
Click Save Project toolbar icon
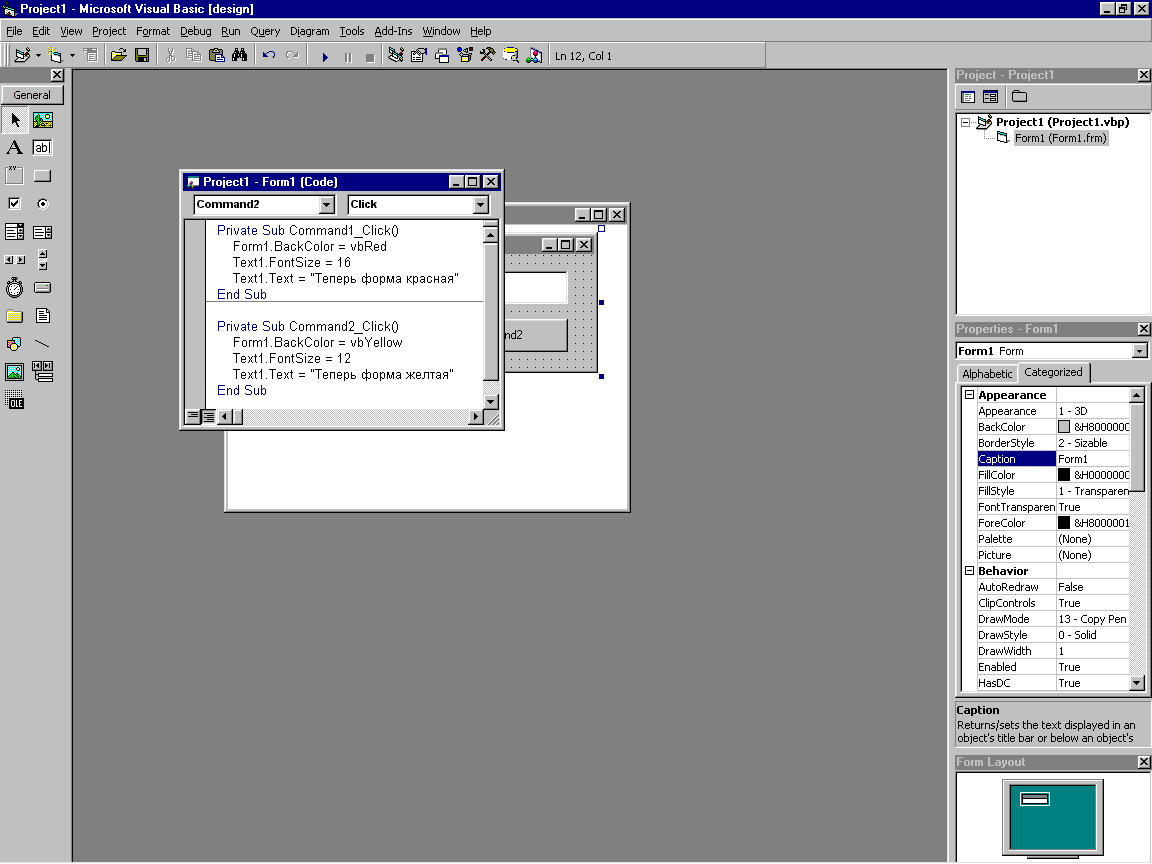142,55
